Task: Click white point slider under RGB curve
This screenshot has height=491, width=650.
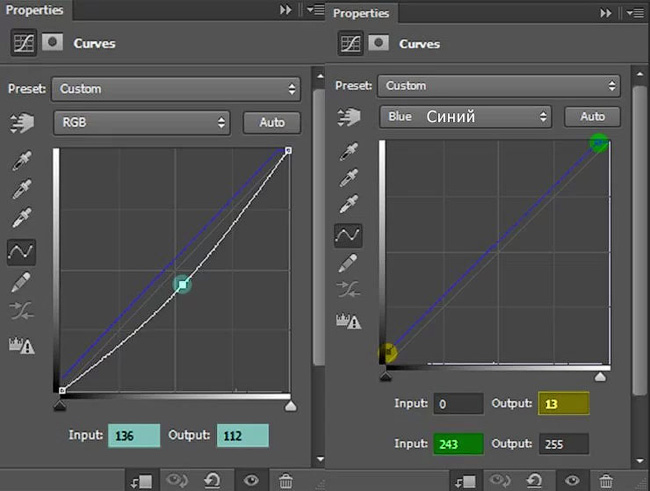Action: [291, 406]
